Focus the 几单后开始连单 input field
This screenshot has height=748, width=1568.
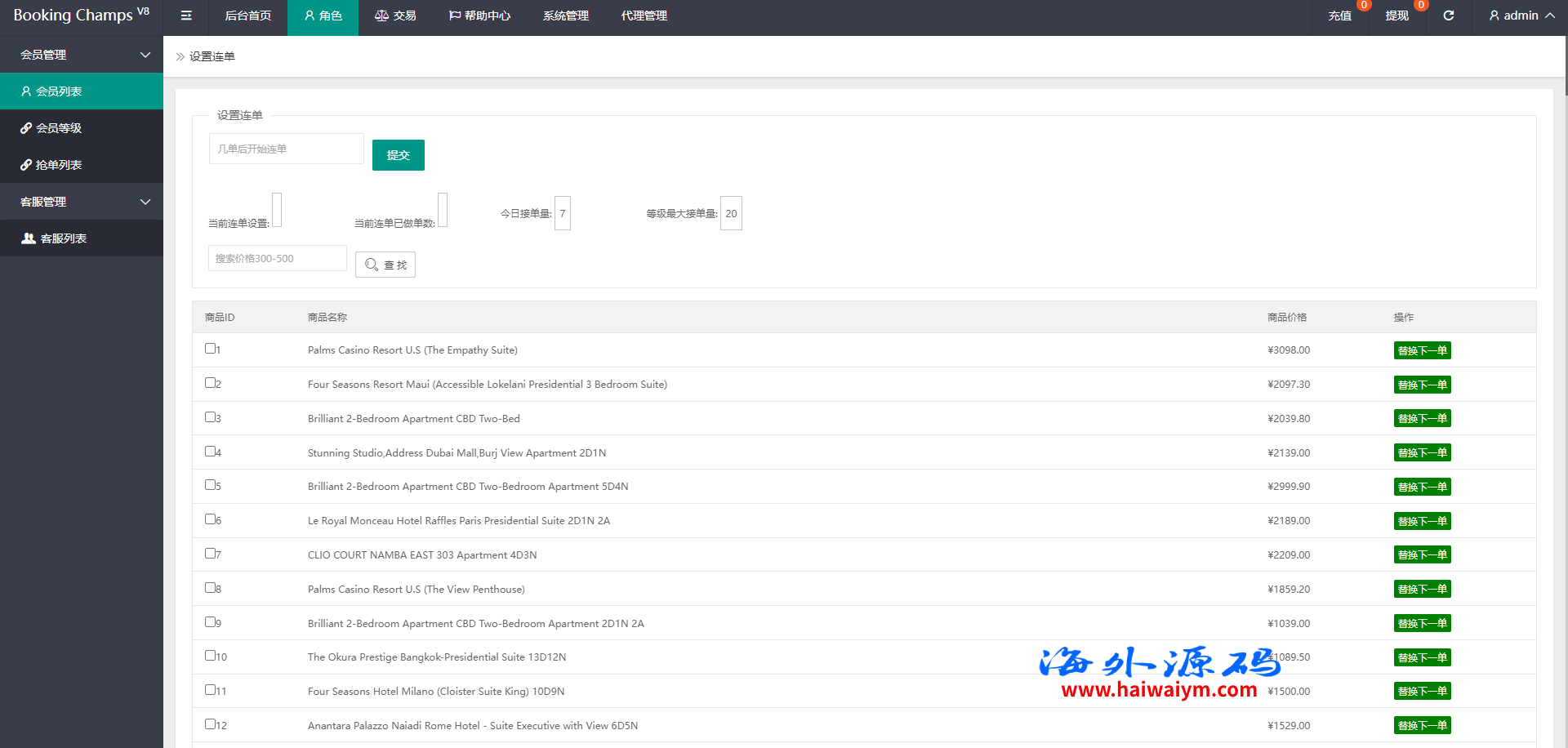point(286,149)
